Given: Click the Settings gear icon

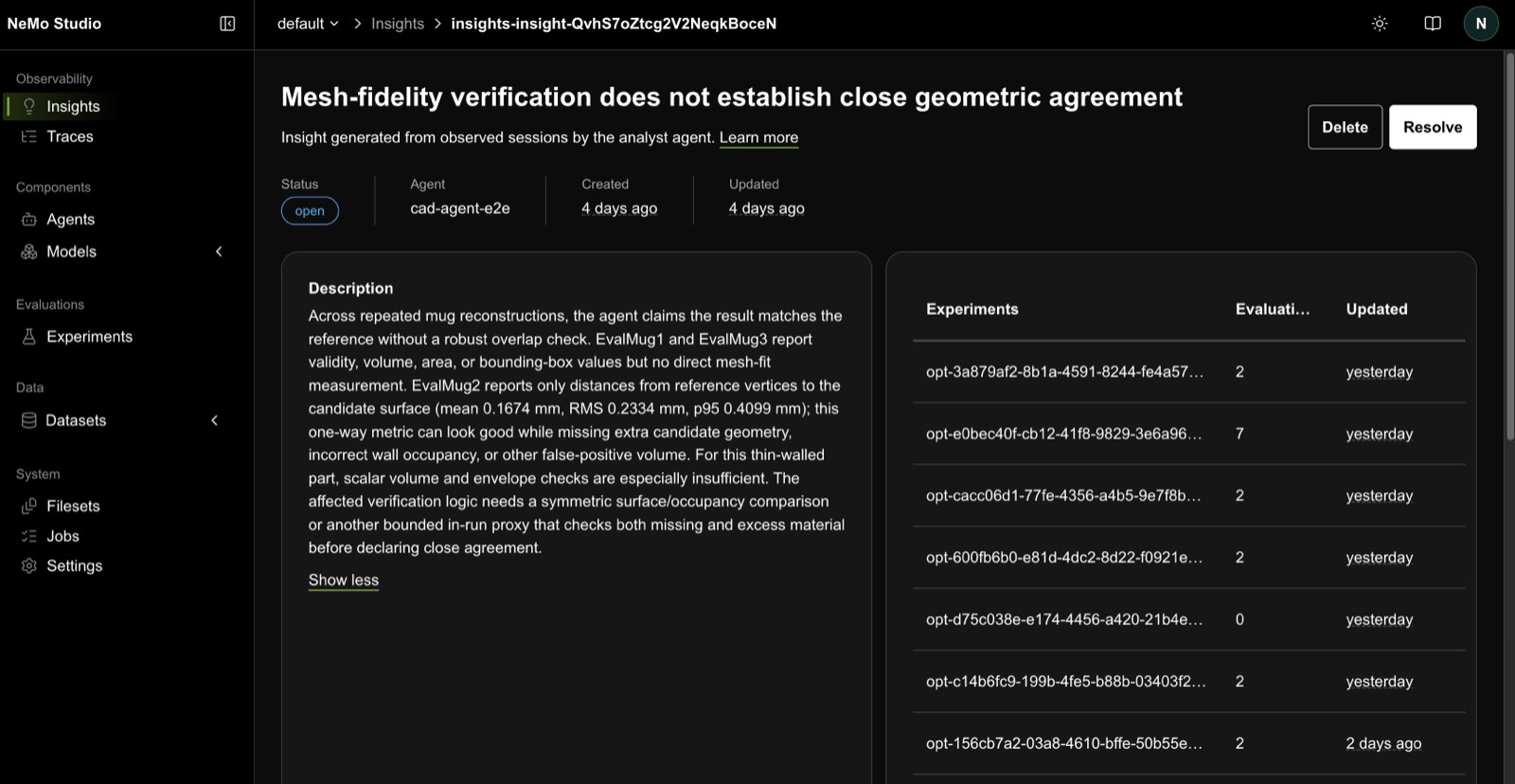Looking at the screenshot, I should [29, 565].
